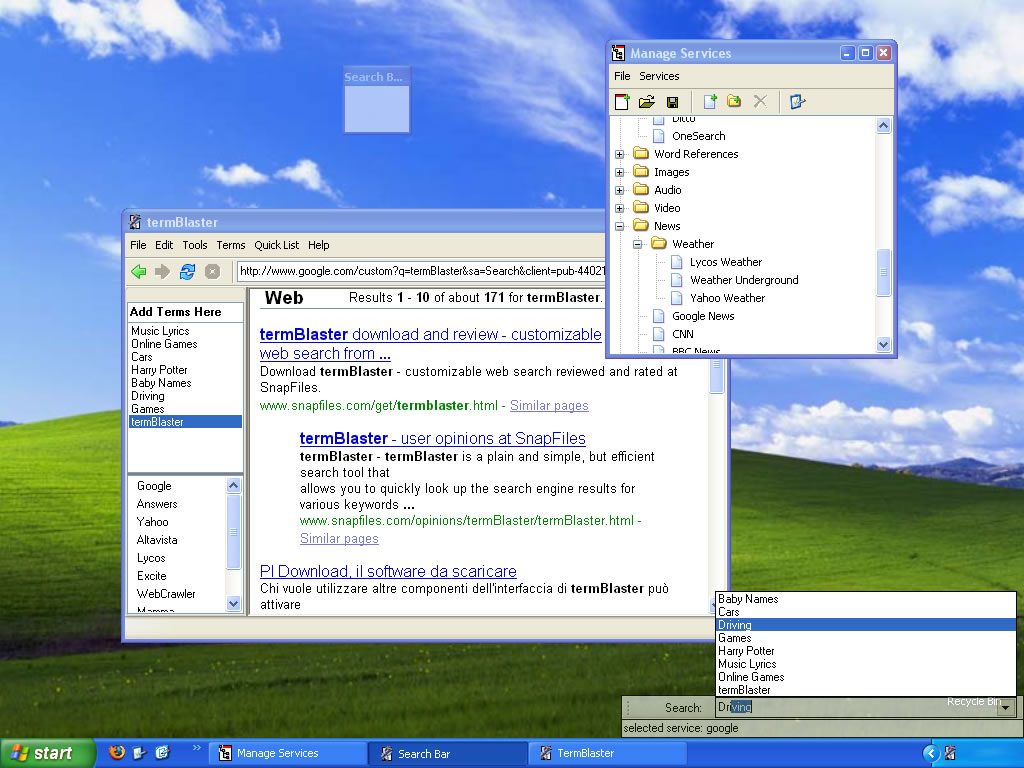Open the Quick List menu
Viewport: 1024px width, 768px height.
click(277, 245)
